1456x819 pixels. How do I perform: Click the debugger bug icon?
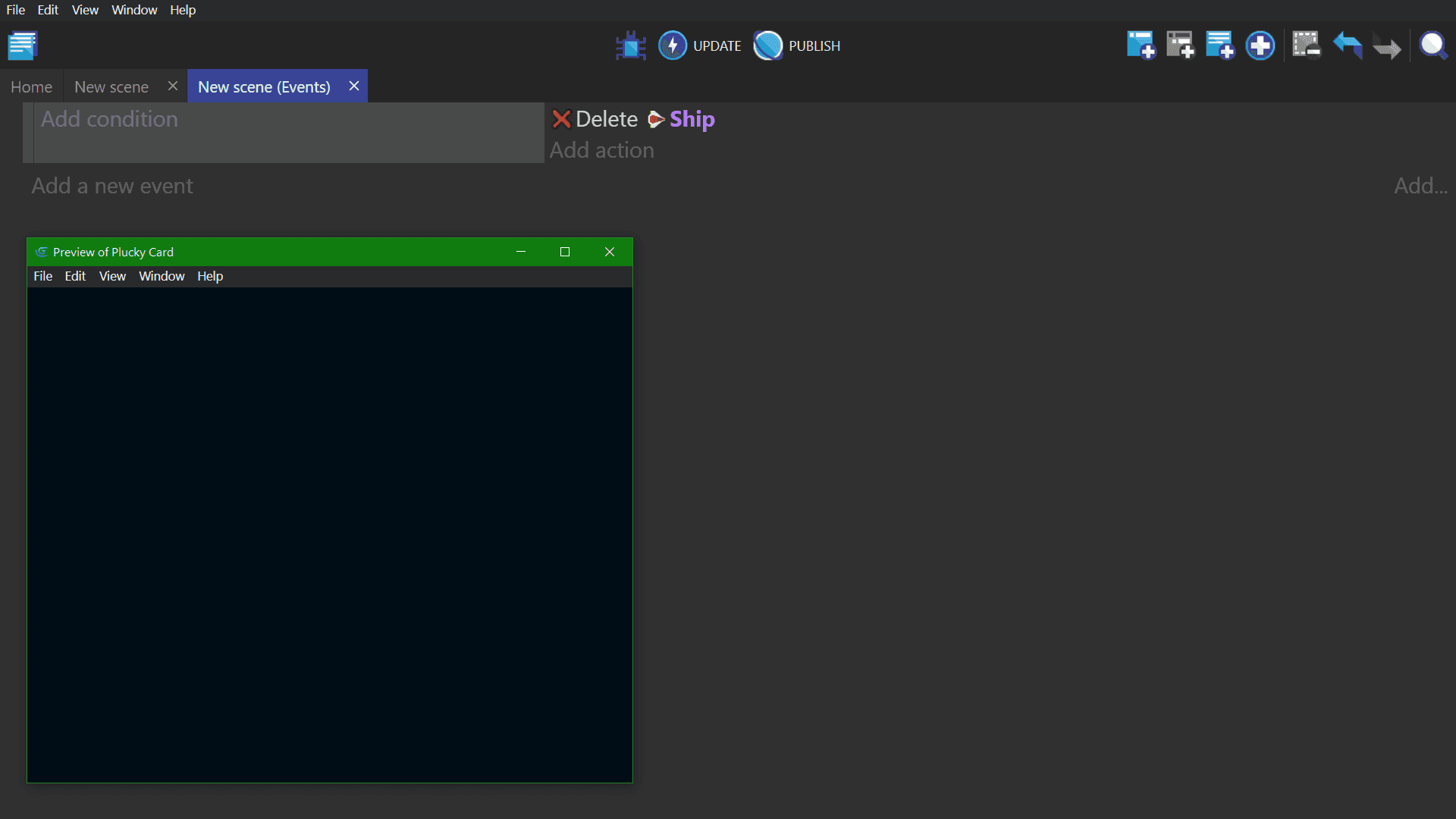click(630, 46)
